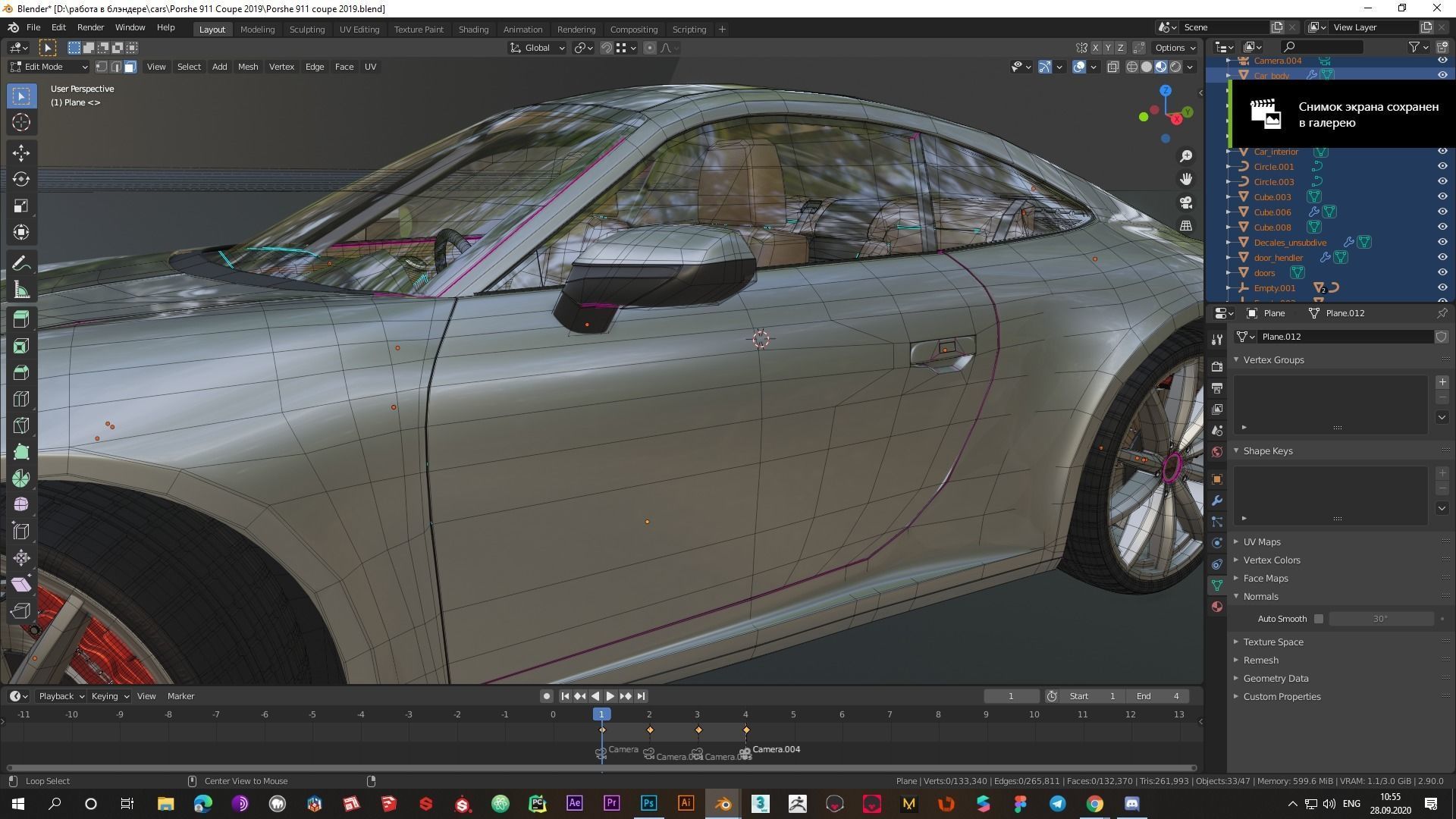
Task: Open Premiere Pro from the taskbar
Action: pyautogui.click(x=611, y=803)
